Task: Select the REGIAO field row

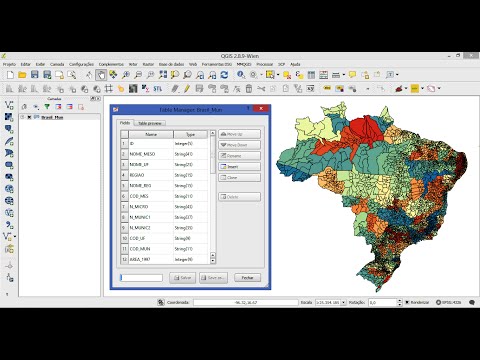Action: [x=164, y=175]
